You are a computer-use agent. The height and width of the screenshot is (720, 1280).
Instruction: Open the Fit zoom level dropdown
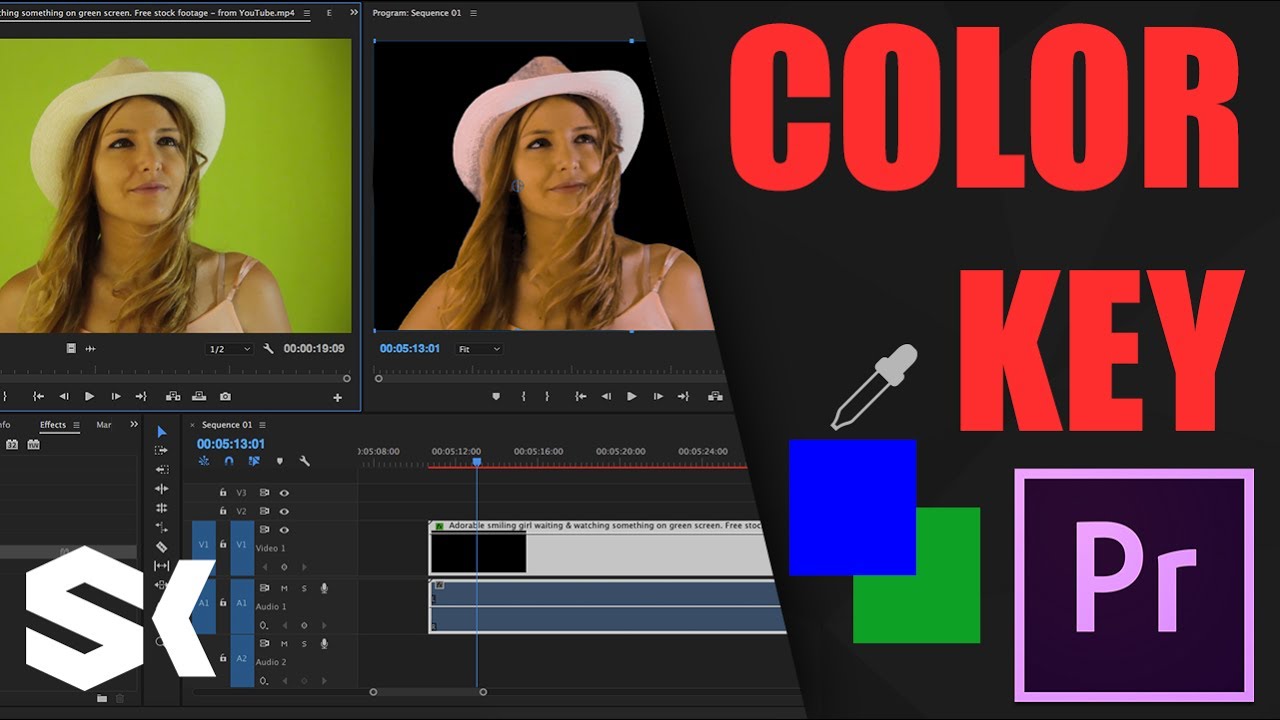click(x=479, y=349)
